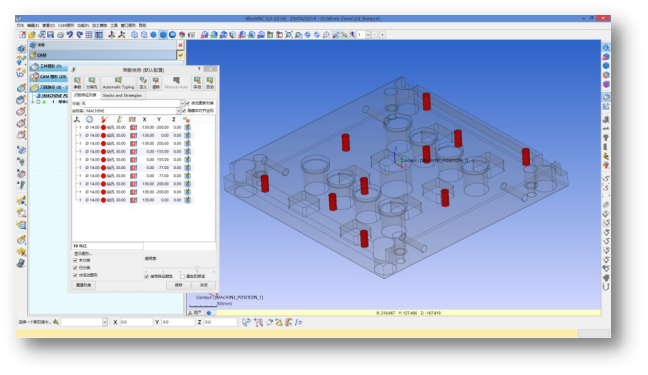
Task: Enable the unchecked box below the slider
Action: point(182,276)
